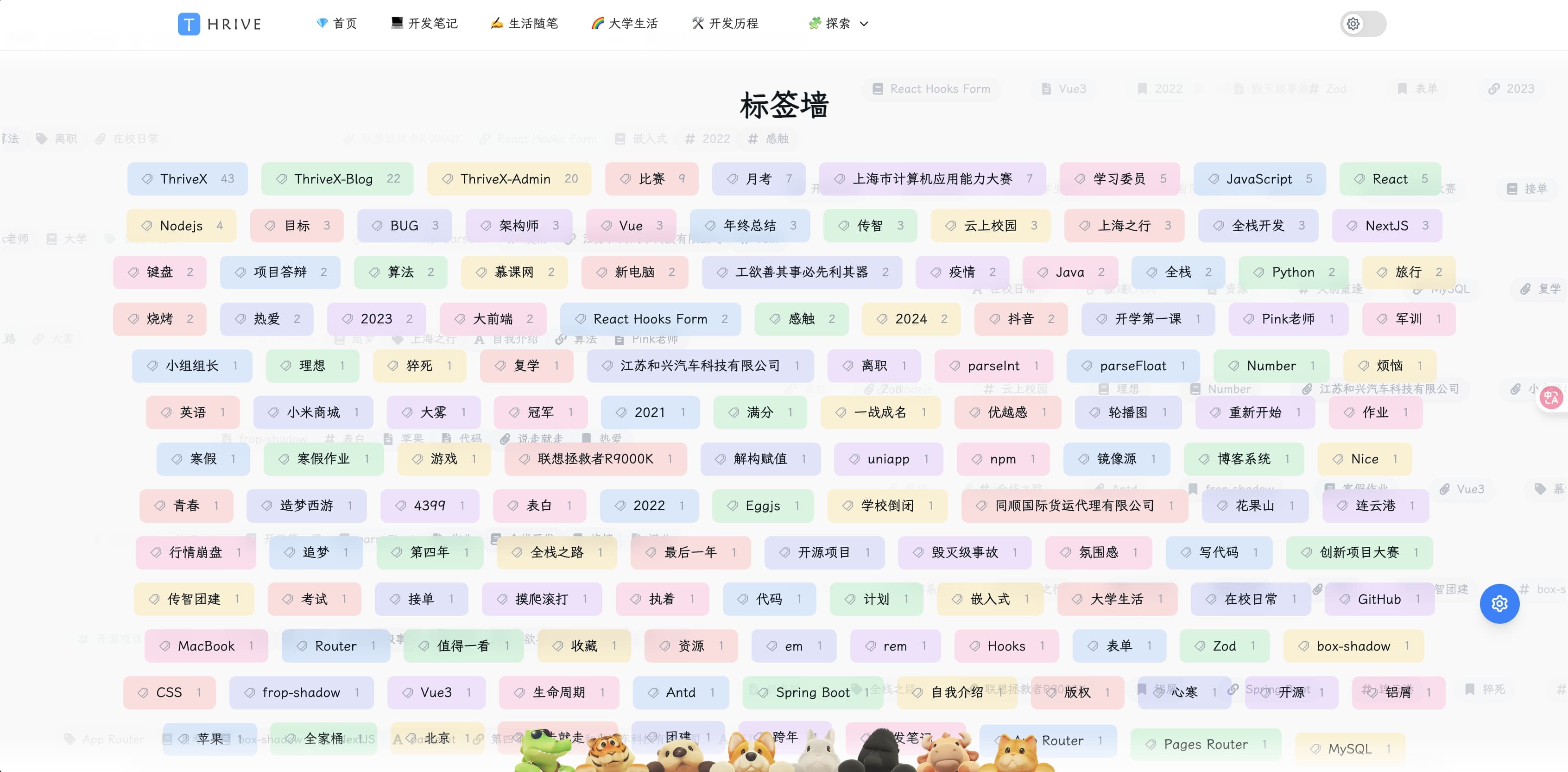Viewport: 1568px width, 772px height.
Task: Open the 开发笔记 menu item
Action: 424,24
